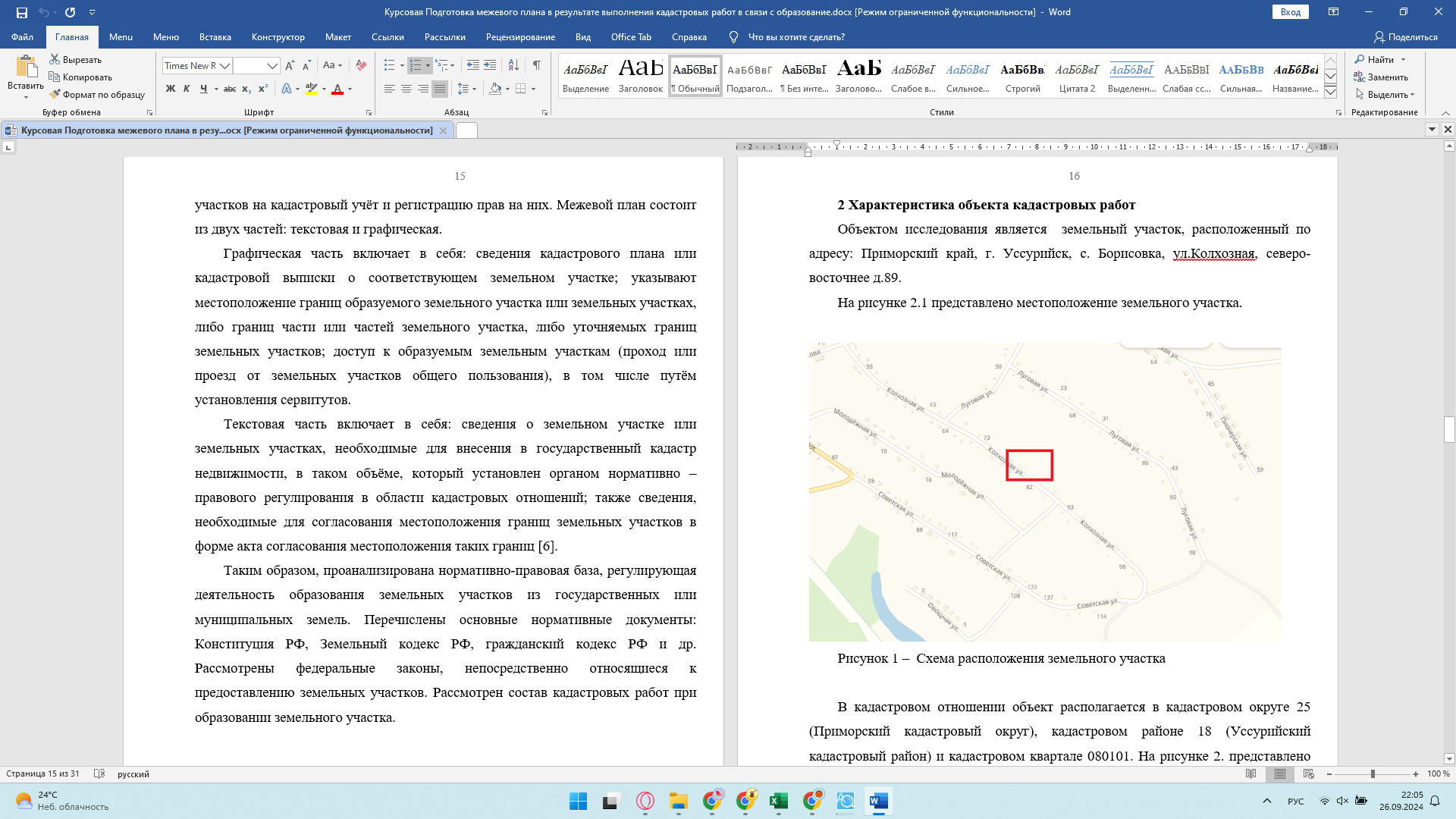Open the Рецензирование ribbon tab

(x=520, y=37)
